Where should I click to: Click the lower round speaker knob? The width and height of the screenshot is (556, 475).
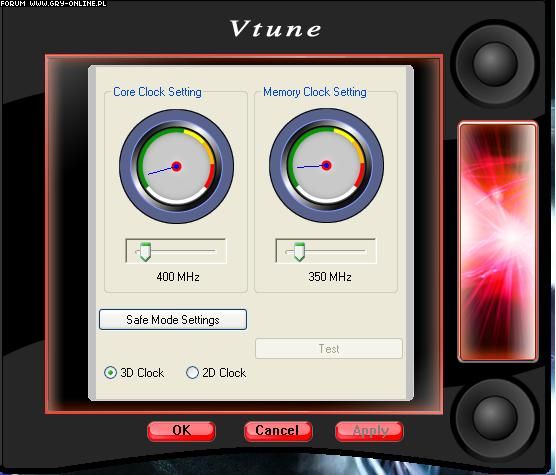click(x=495, y=419)
